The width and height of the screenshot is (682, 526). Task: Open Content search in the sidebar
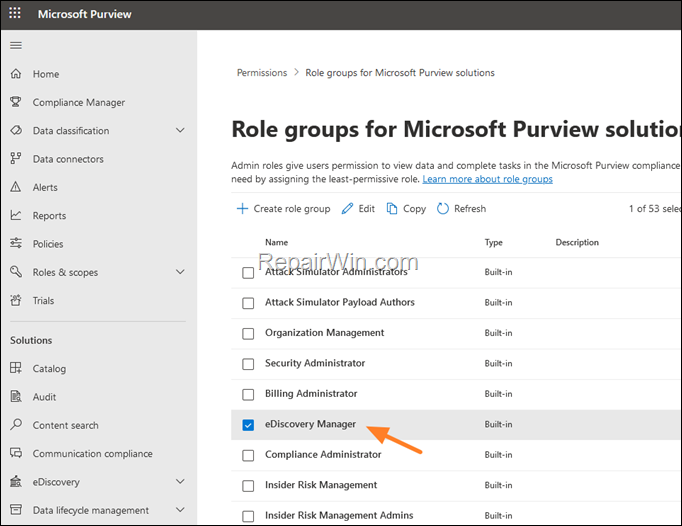pos(65,425)
